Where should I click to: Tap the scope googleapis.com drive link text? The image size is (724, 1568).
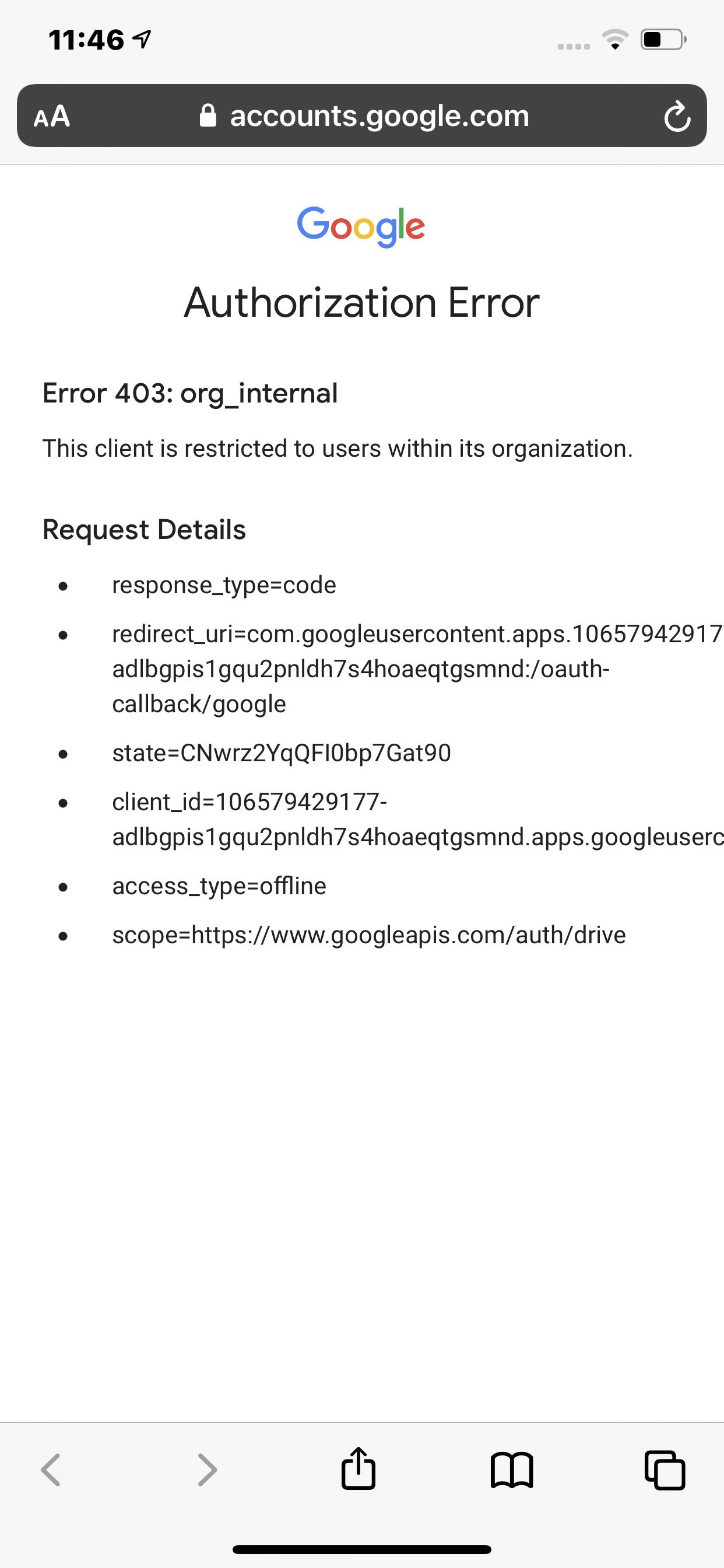367,935
